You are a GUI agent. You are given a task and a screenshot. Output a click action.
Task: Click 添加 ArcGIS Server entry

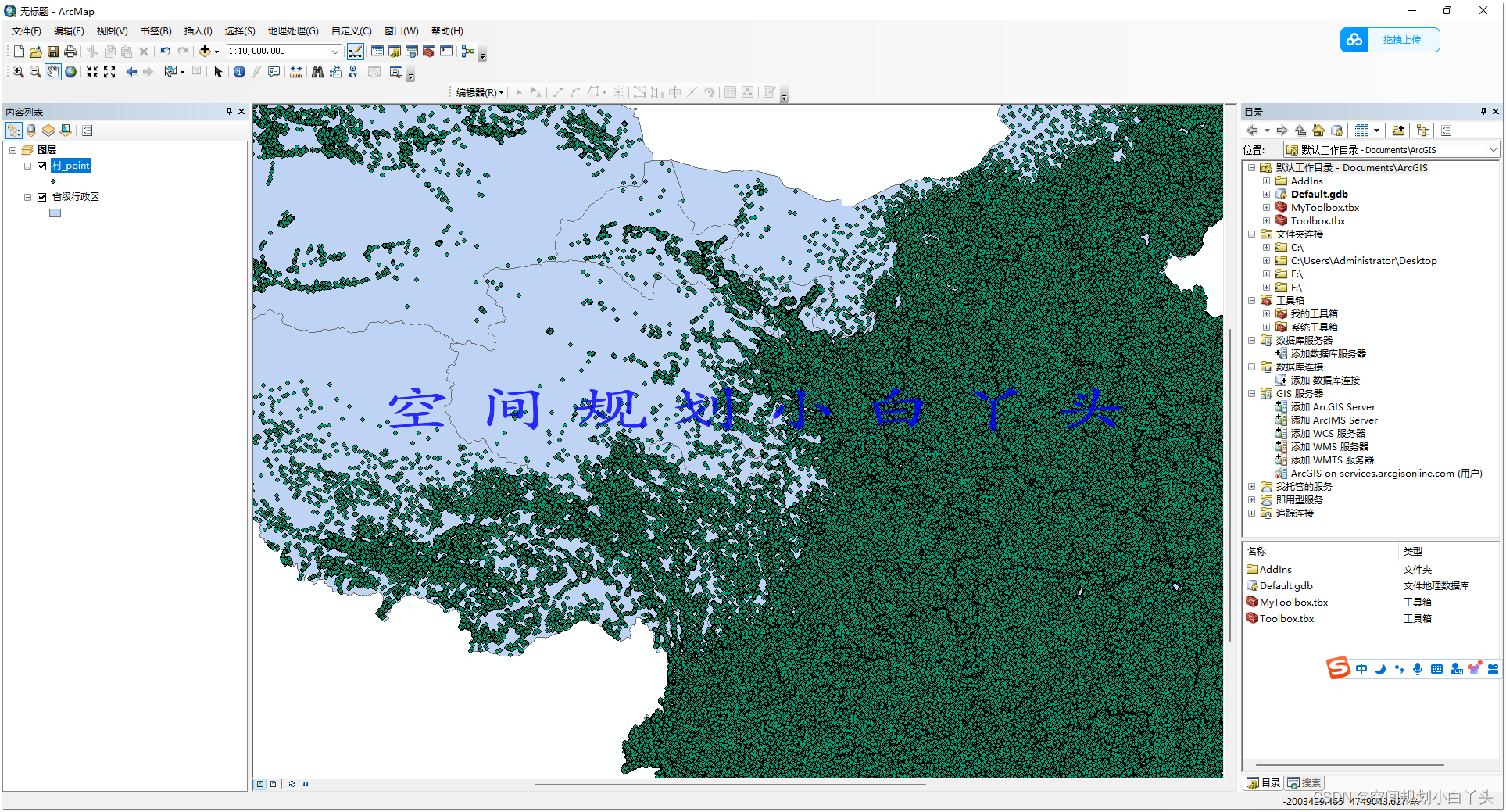click(x=1325, y=407)
